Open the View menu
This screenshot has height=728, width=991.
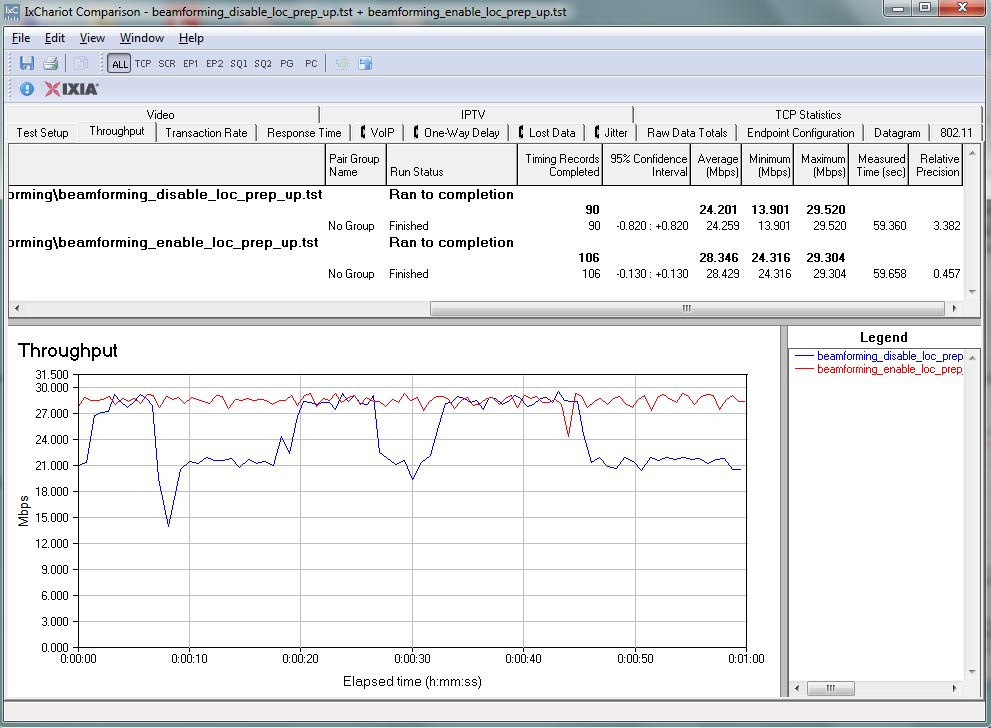[92, 38]
